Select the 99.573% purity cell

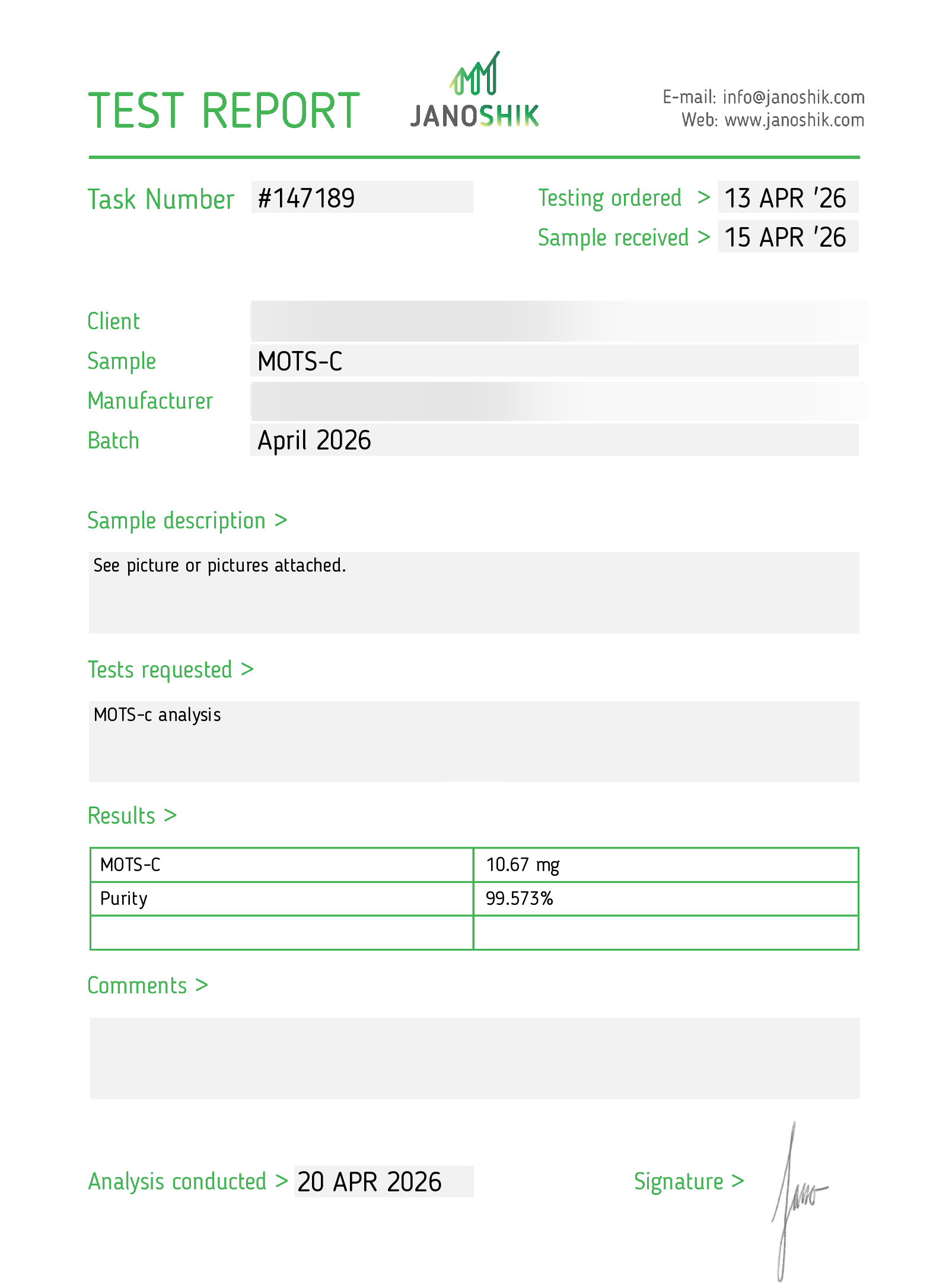pyautogui.click(x=666, y=898)
